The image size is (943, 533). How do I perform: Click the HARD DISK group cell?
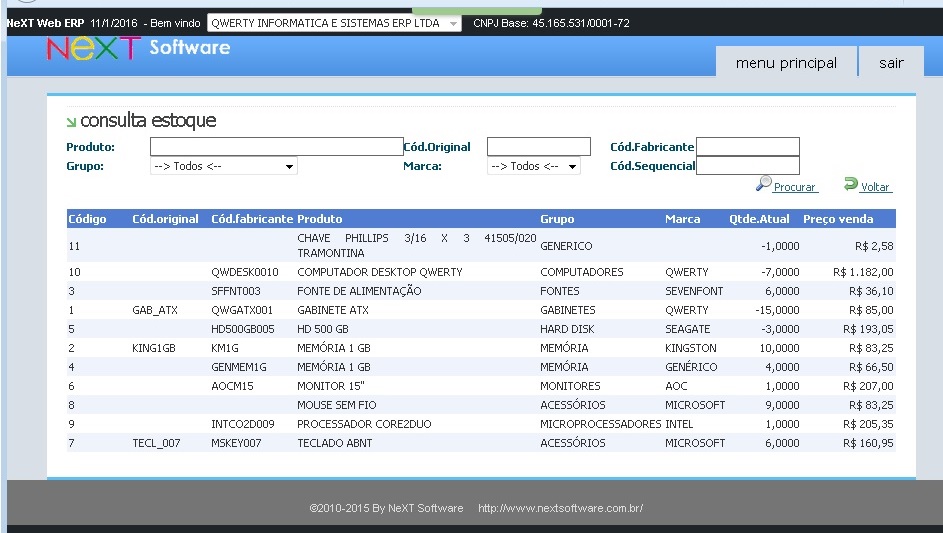tap(567, 329)
